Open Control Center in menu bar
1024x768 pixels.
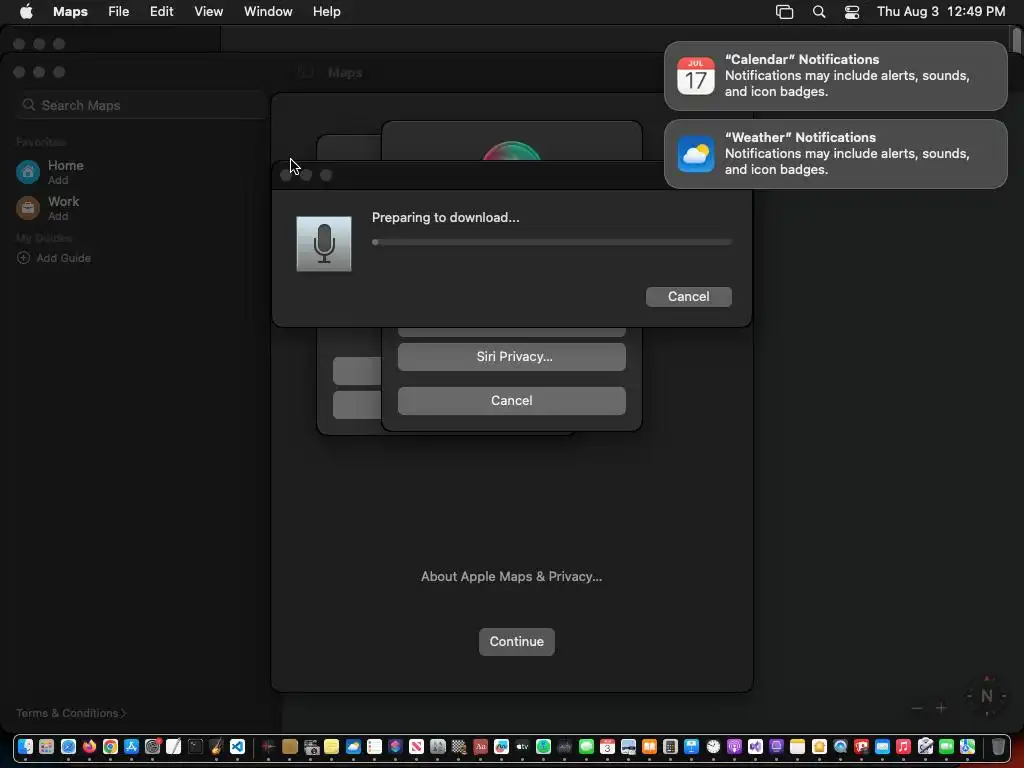coord(852,11)
